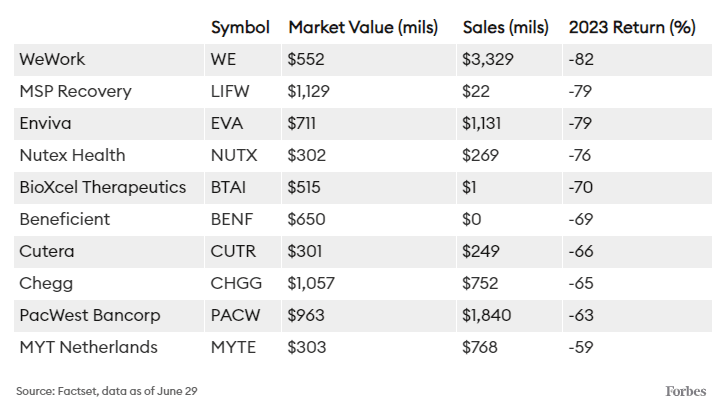Click the MYT Netherlands name

click(88, 347)
